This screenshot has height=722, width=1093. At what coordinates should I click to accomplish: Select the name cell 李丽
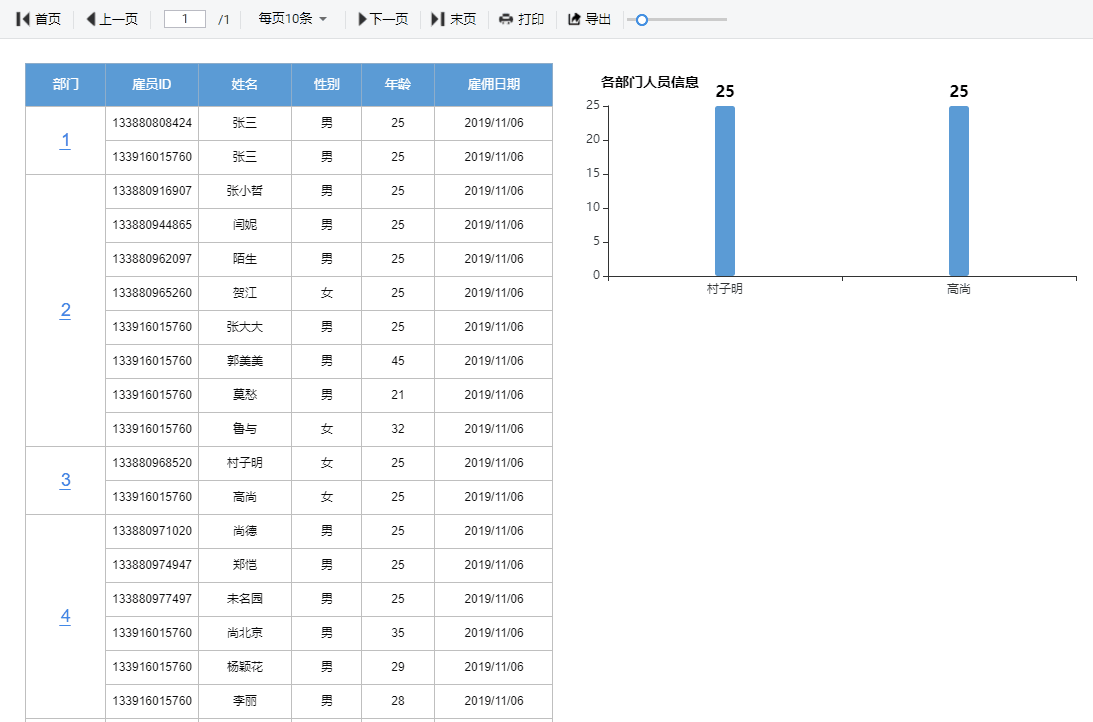245,701
